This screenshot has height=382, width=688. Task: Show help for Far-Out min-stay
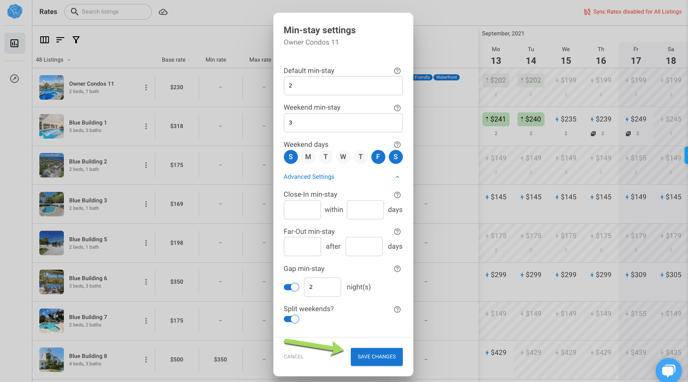pyautogui.click(x=397, y=232)
